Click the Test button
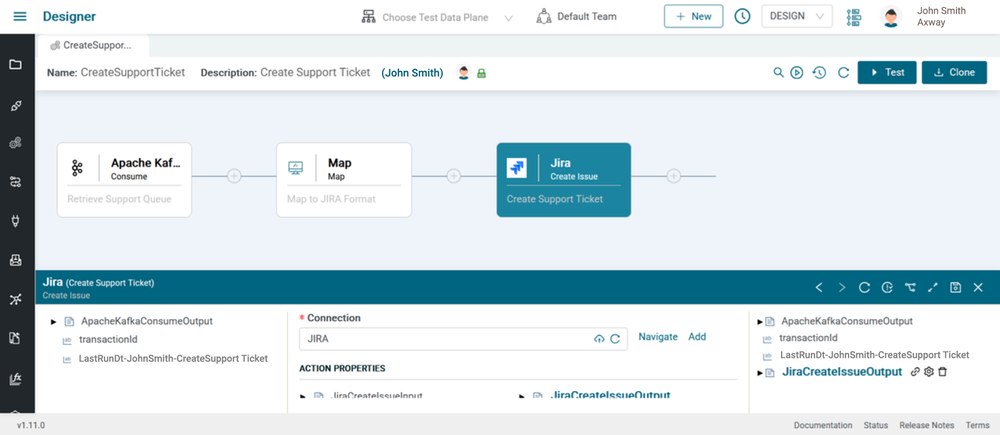The height and width of the screenshot is (435, 1000). (887, 73)
